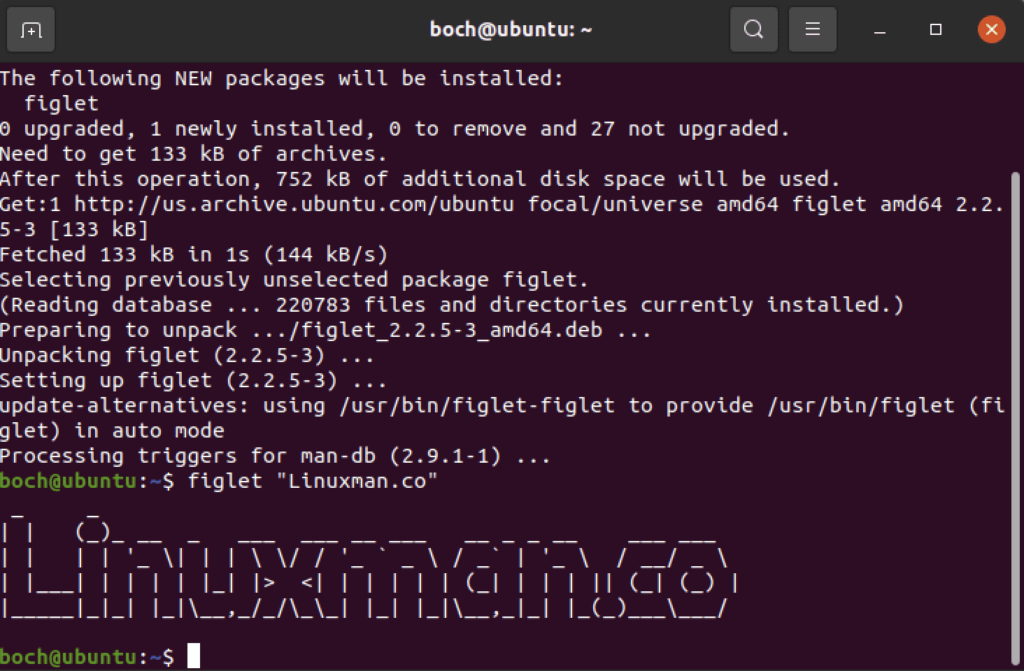Click the us.archive.ubuntu.com URL text
The height and width of the screenshot is (671, 1024).
point(294,204)
